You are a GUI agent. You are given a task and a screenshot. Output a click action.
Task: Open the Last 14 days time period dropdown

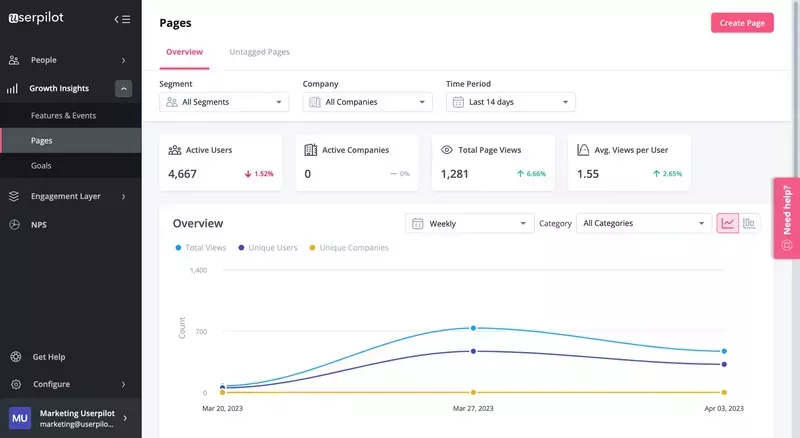click(510, 102)
